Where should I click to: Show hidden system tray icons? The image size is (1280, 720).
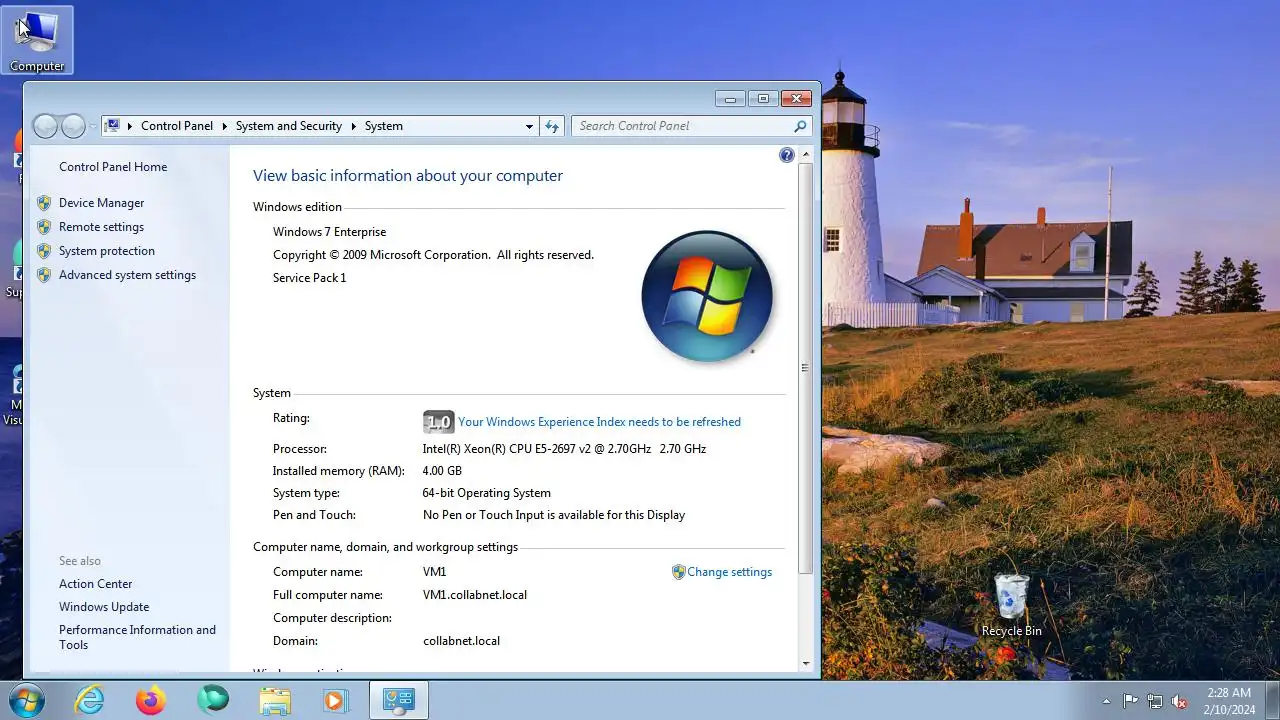tap(1106, 701)
